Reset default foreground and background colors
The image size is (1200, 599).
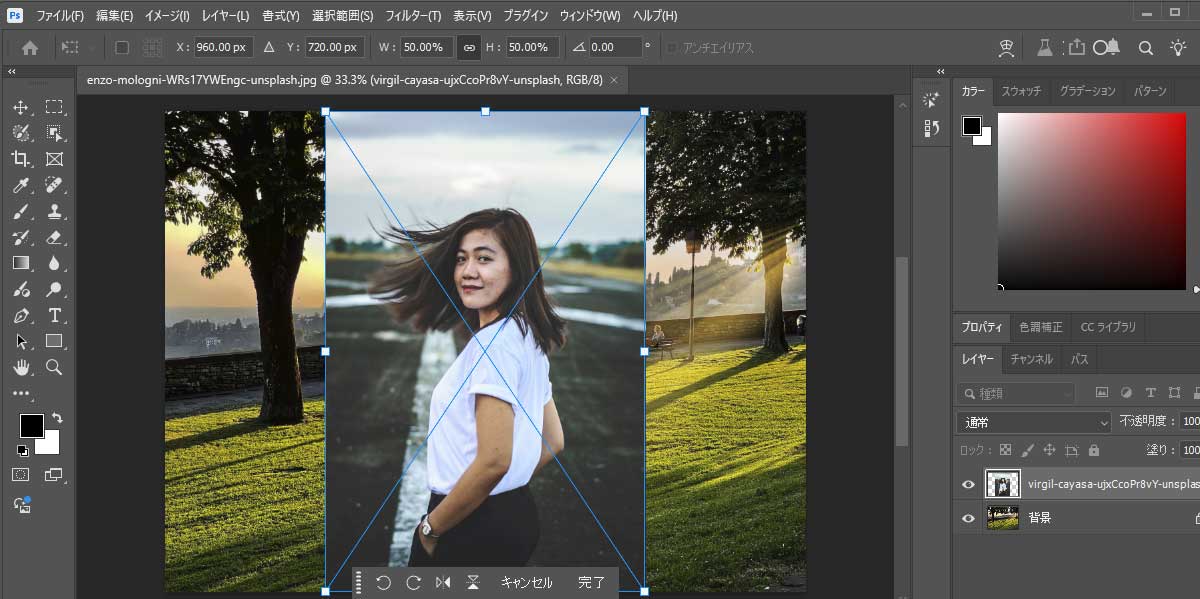[22, 451]
